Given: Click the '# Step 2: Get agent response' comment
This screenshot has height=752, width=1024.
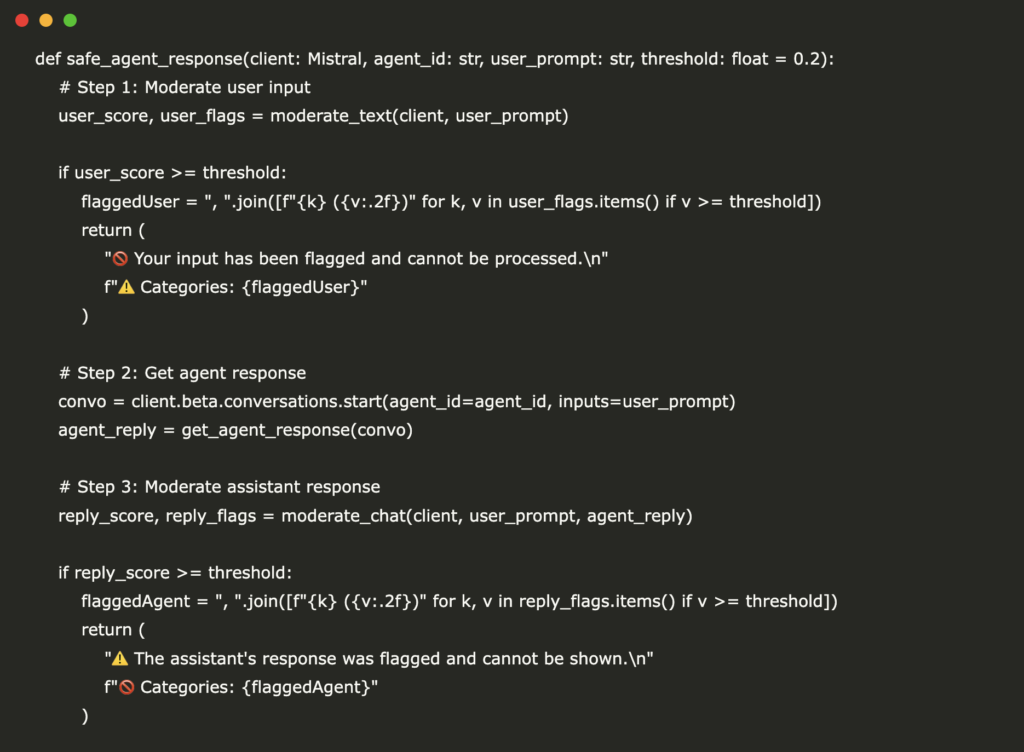Looking at the screenshot, I should pos(182,373).
